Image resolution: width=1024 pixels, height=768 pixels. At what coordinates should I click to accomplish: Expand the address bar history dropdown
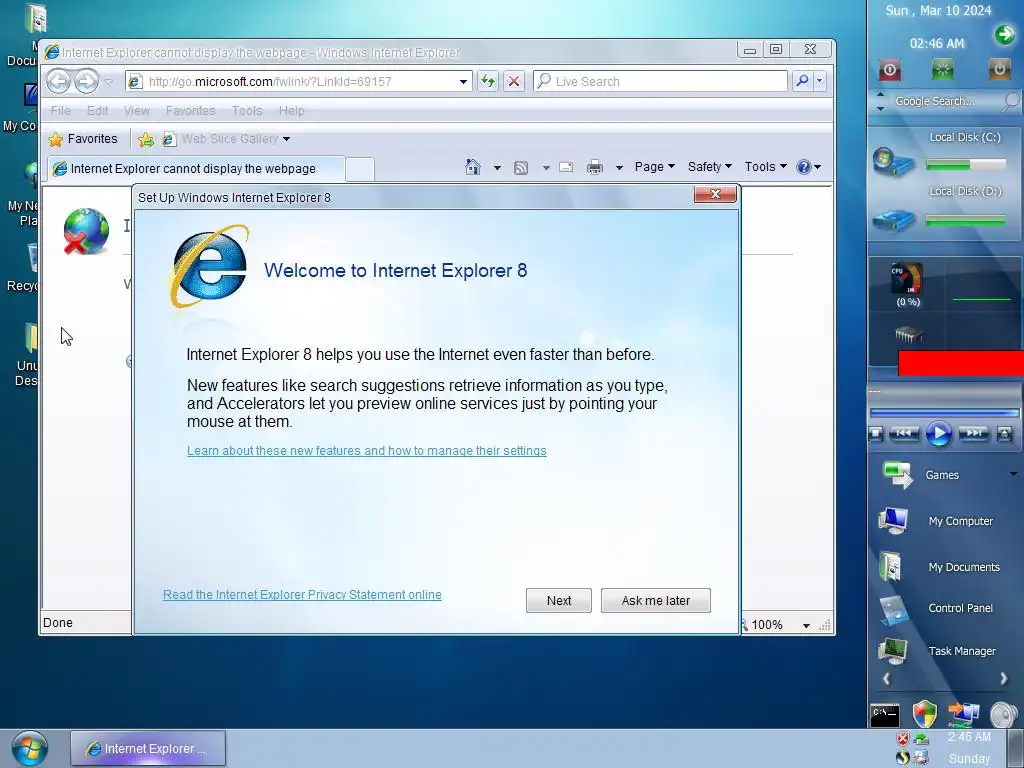pyautogui.click(x=463, y=82)
